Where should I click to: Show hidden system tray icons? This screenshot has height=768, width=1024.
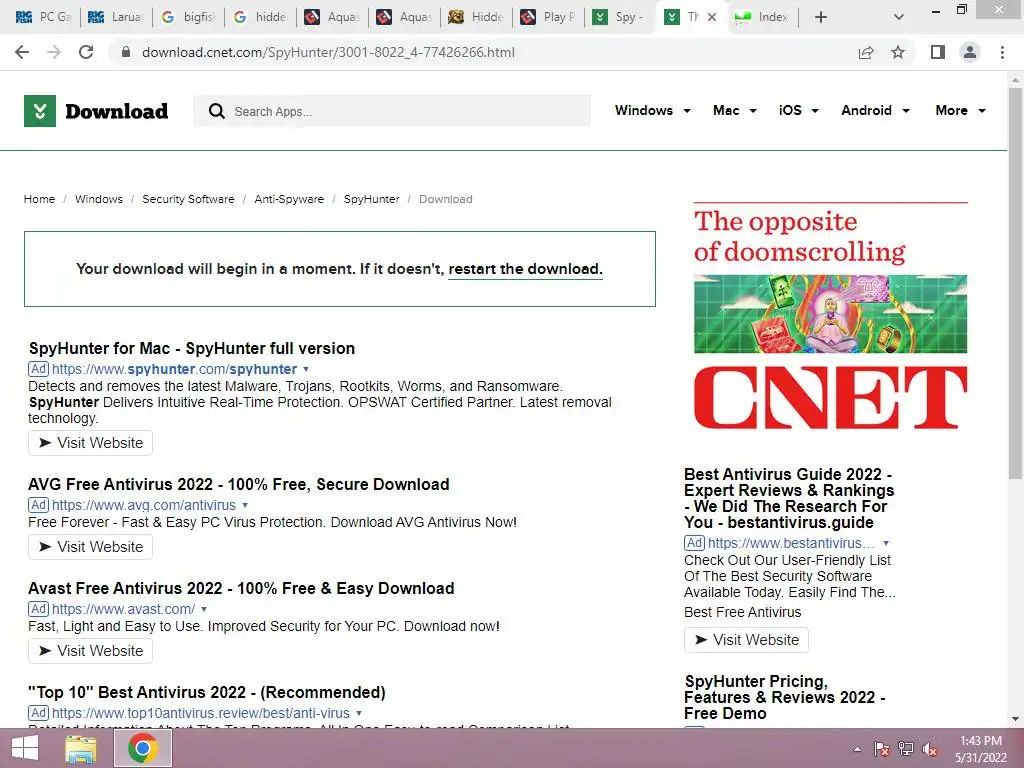[x=857, y=749]
